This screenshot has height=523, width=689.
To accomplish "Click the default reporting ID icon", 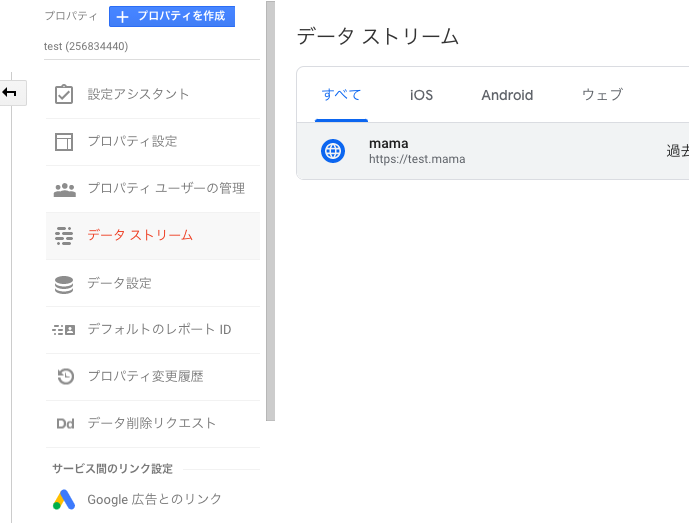I will click(x=64, y=330).
